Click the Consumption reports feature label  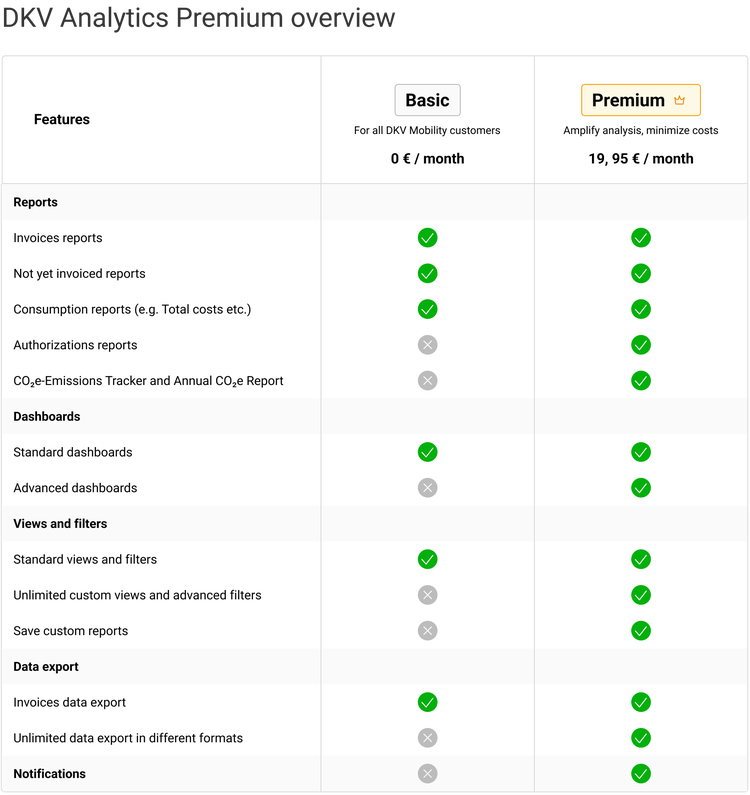(x=132, y=310)
